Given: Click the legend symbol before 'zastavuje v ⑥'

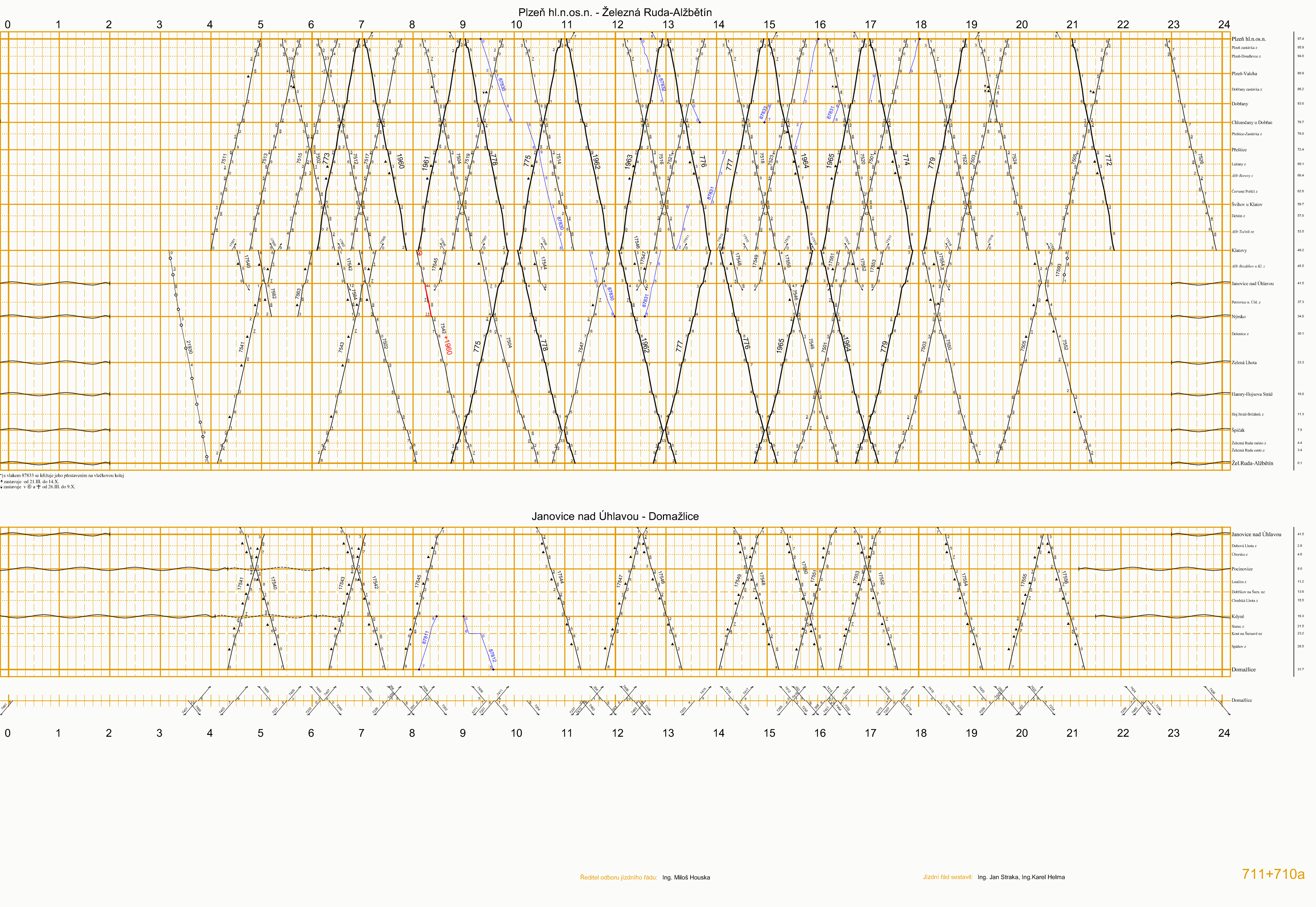Looking at the screenshot, I should (2, 487).
